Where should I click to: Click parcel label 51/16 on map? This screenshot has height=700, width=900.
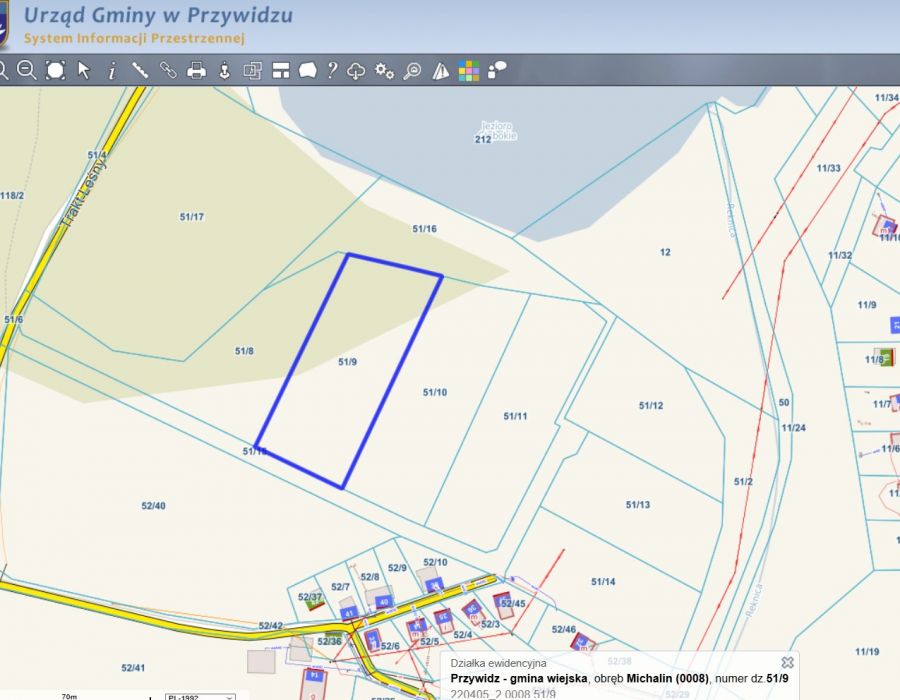pyautogui.click(x=424, y=229)
